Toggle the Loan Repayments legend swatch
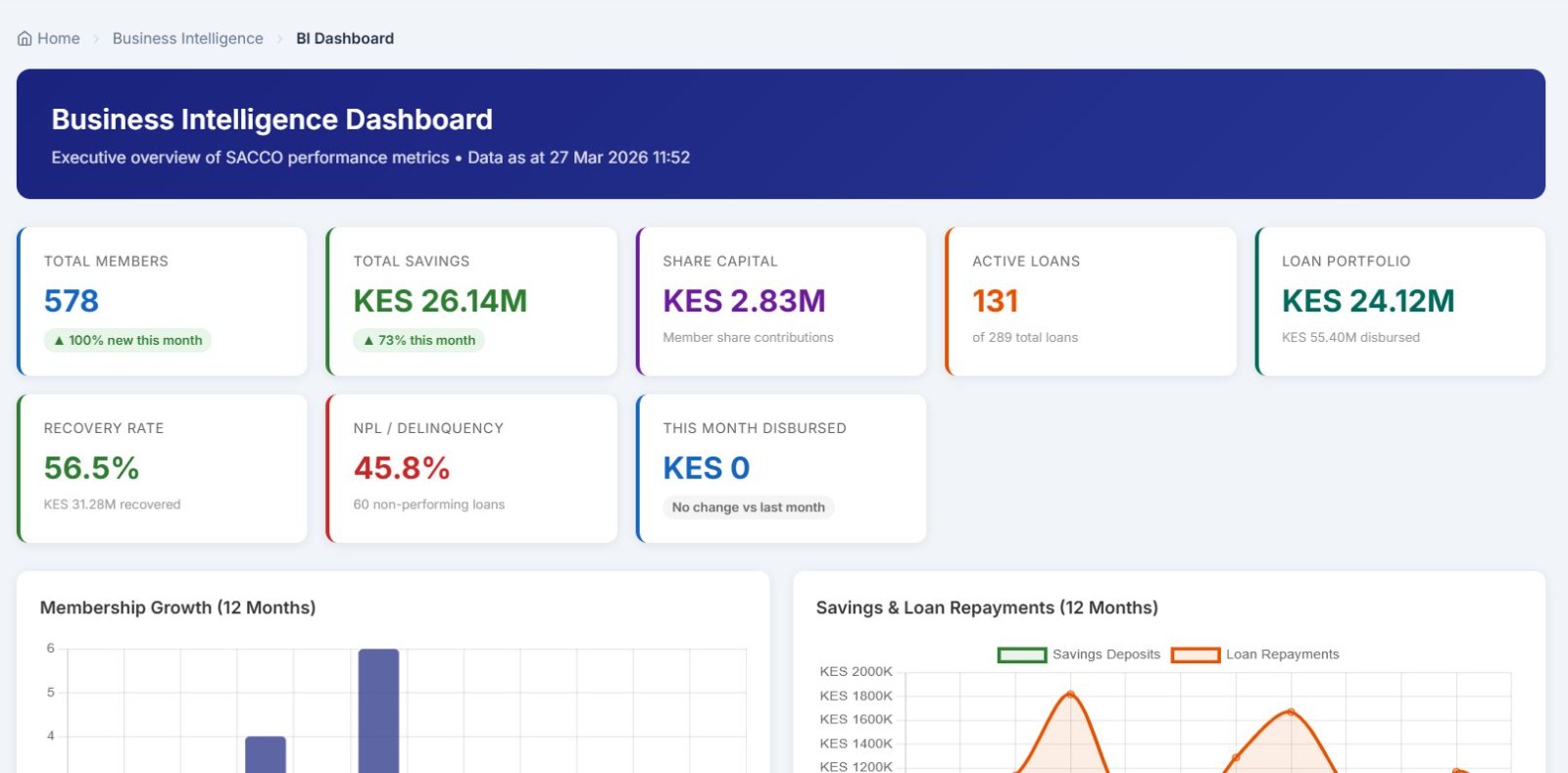This screenshot has width=1568, height=773. pyautogui.click(x=1196, y=654)
